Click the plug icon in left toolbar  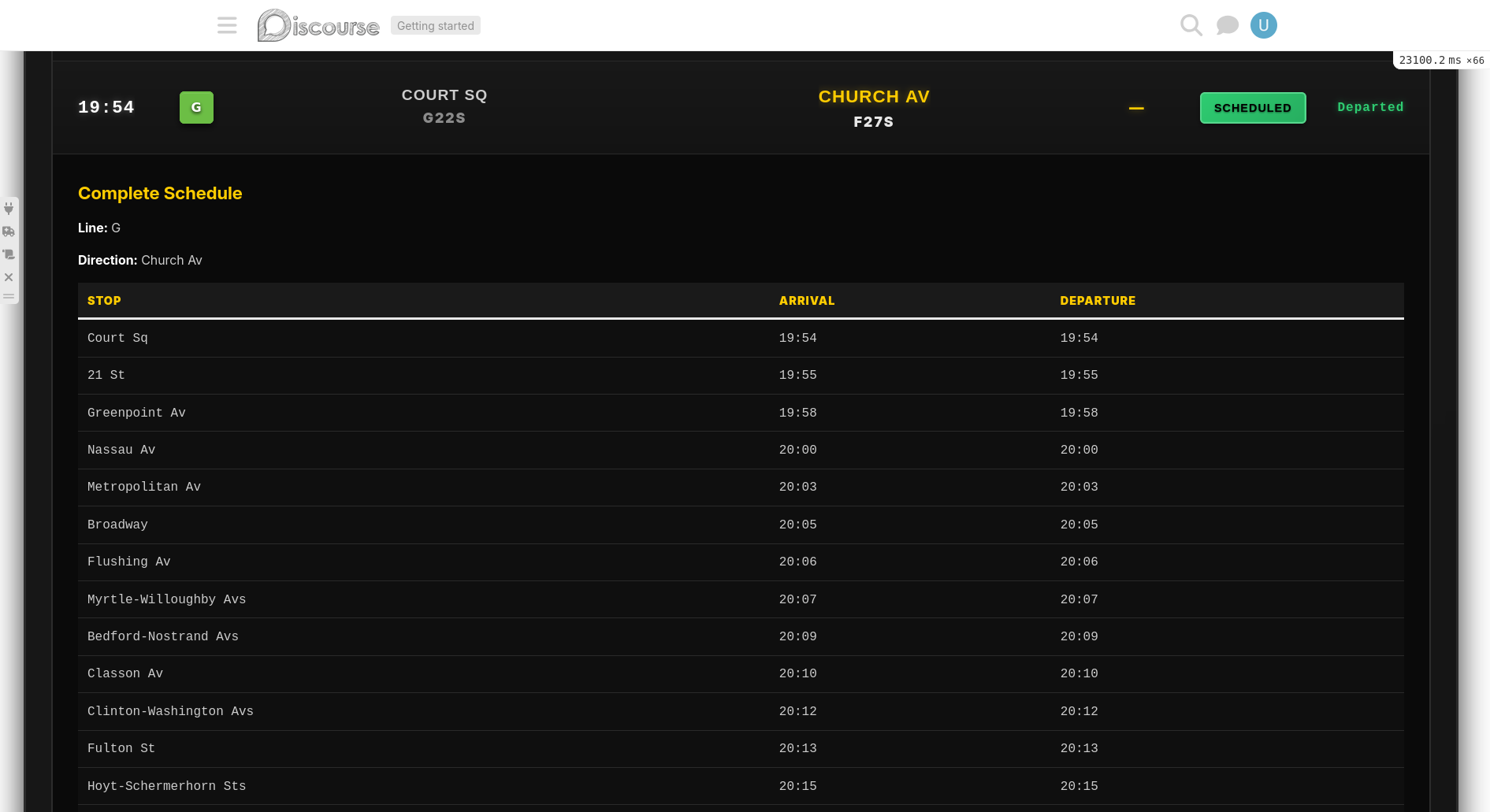click(x=9, y=209)
